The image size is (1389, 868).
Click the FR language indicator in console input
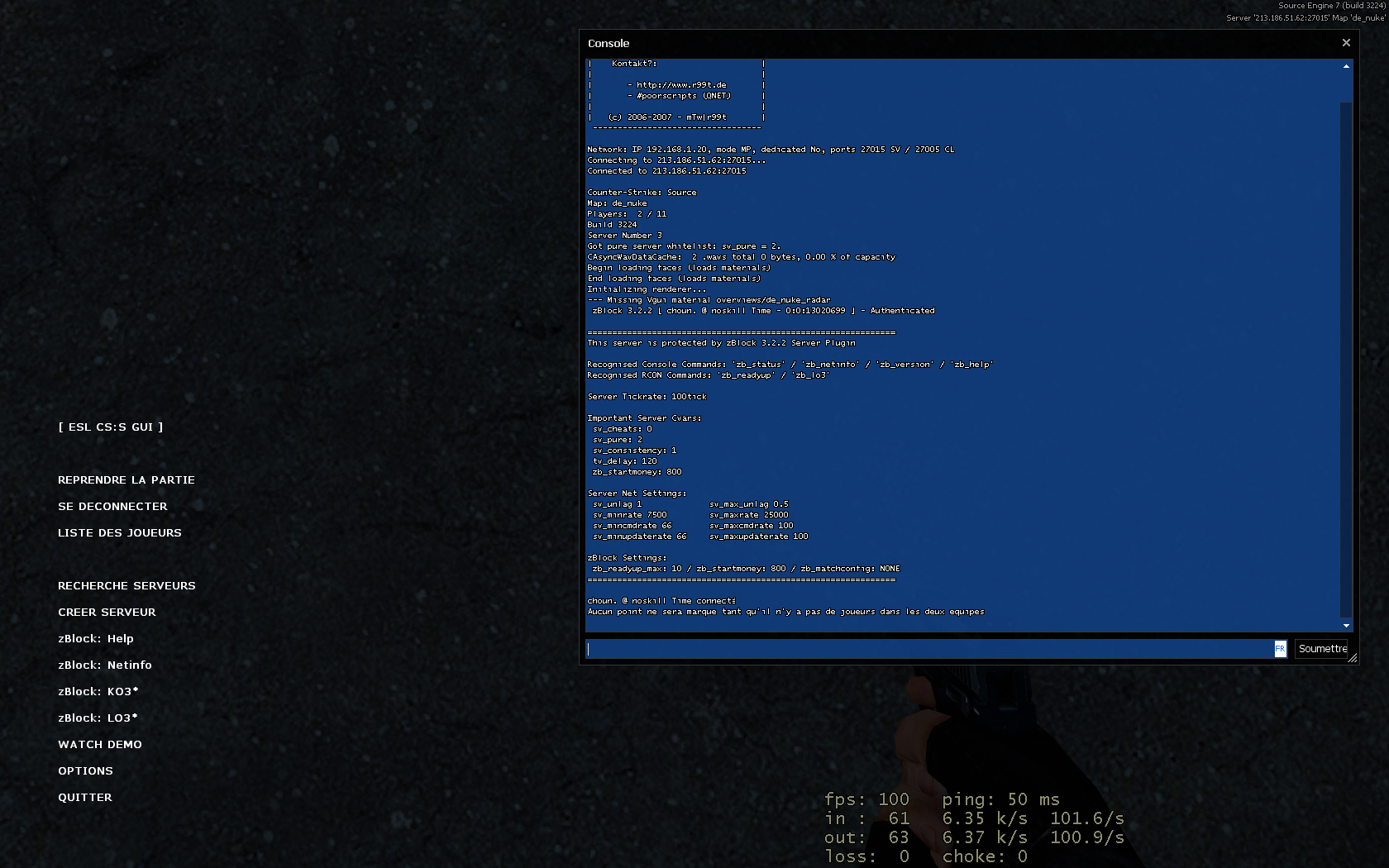coord(1280,649)
